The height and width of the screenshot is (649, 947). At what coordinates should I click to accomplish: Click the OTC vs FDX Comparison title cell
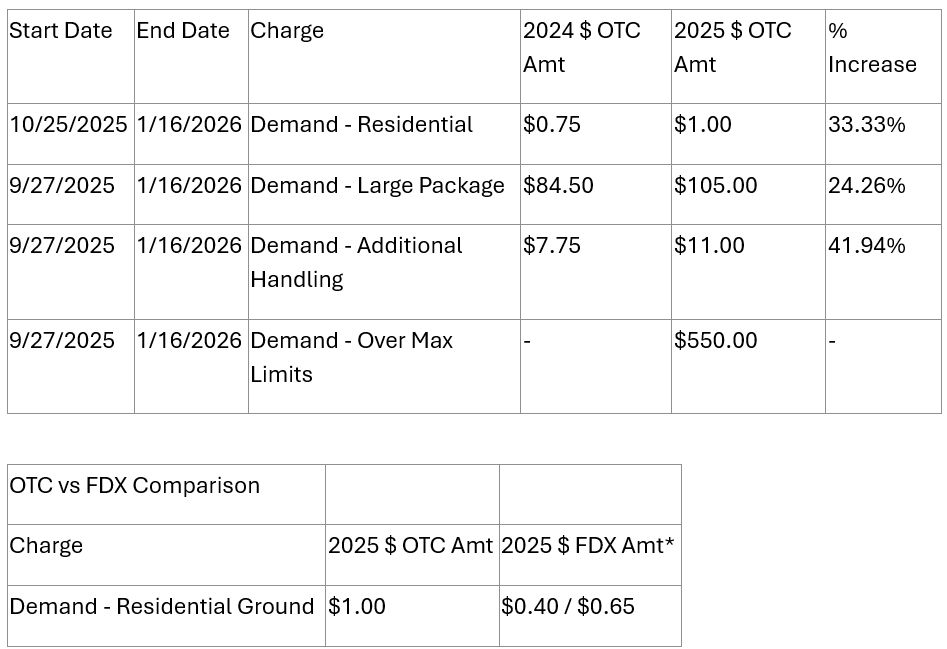tap(166, 494)
